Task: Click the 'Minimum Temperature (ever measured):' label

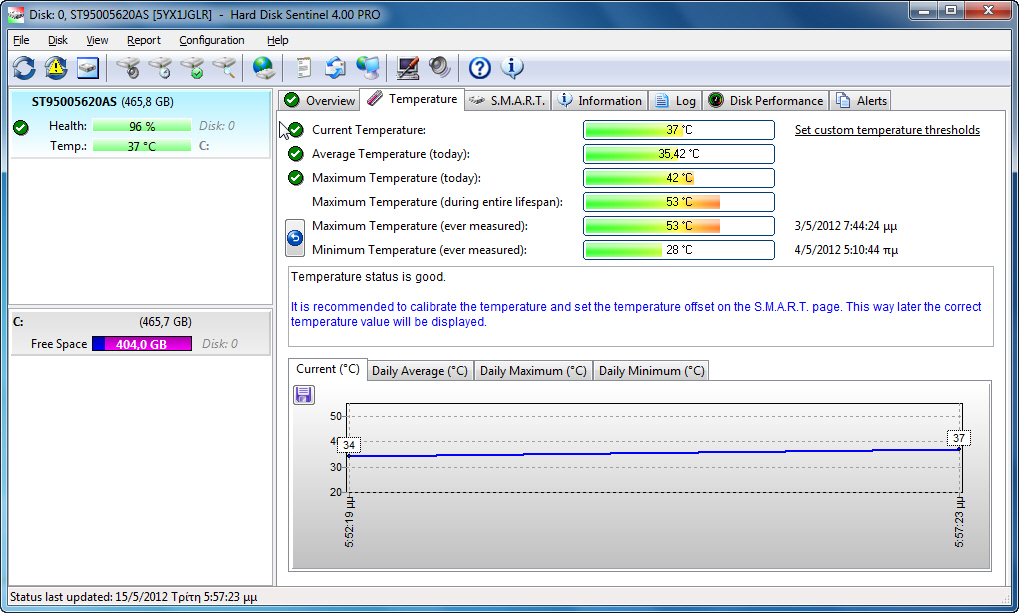Action: coord(419,250)
